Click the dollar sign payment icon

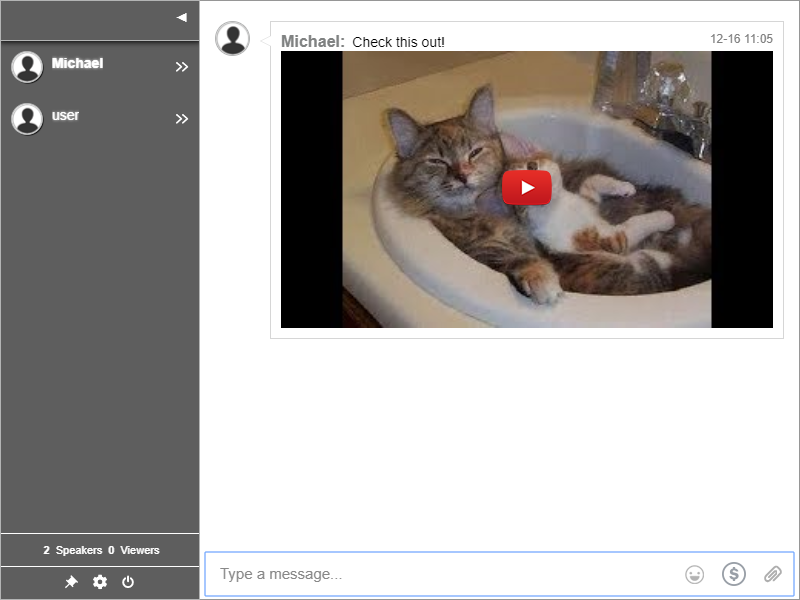point(734,574)
